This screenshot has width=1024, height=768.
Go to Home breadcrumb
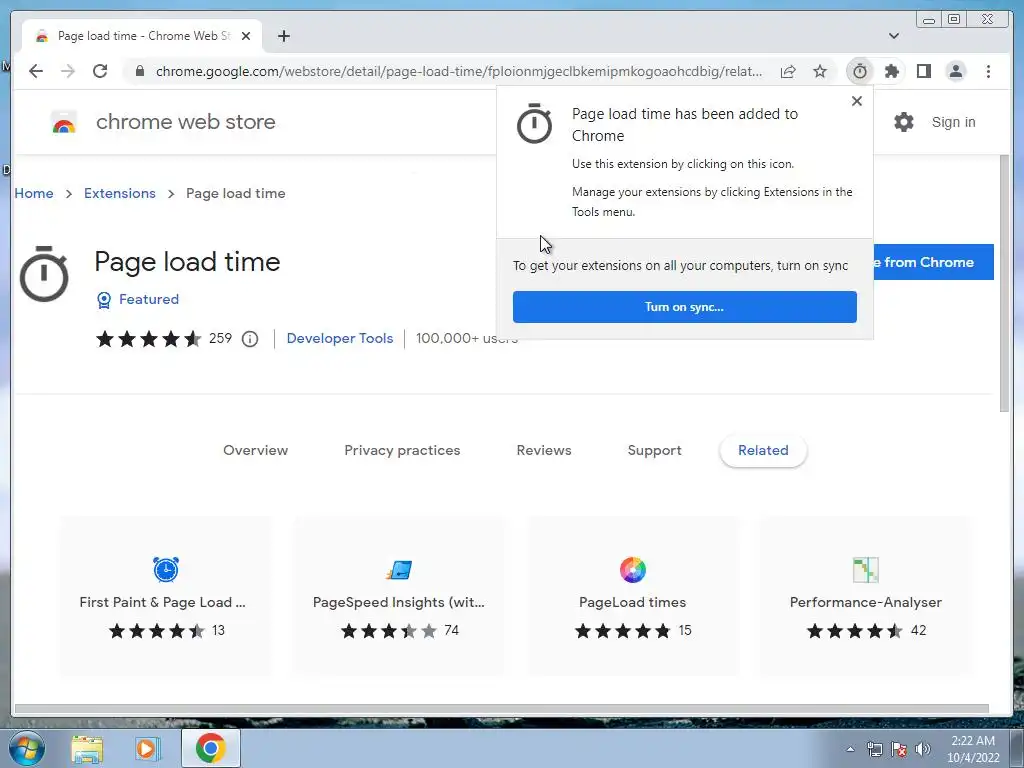pyautogui.click(x=34, y=193)
